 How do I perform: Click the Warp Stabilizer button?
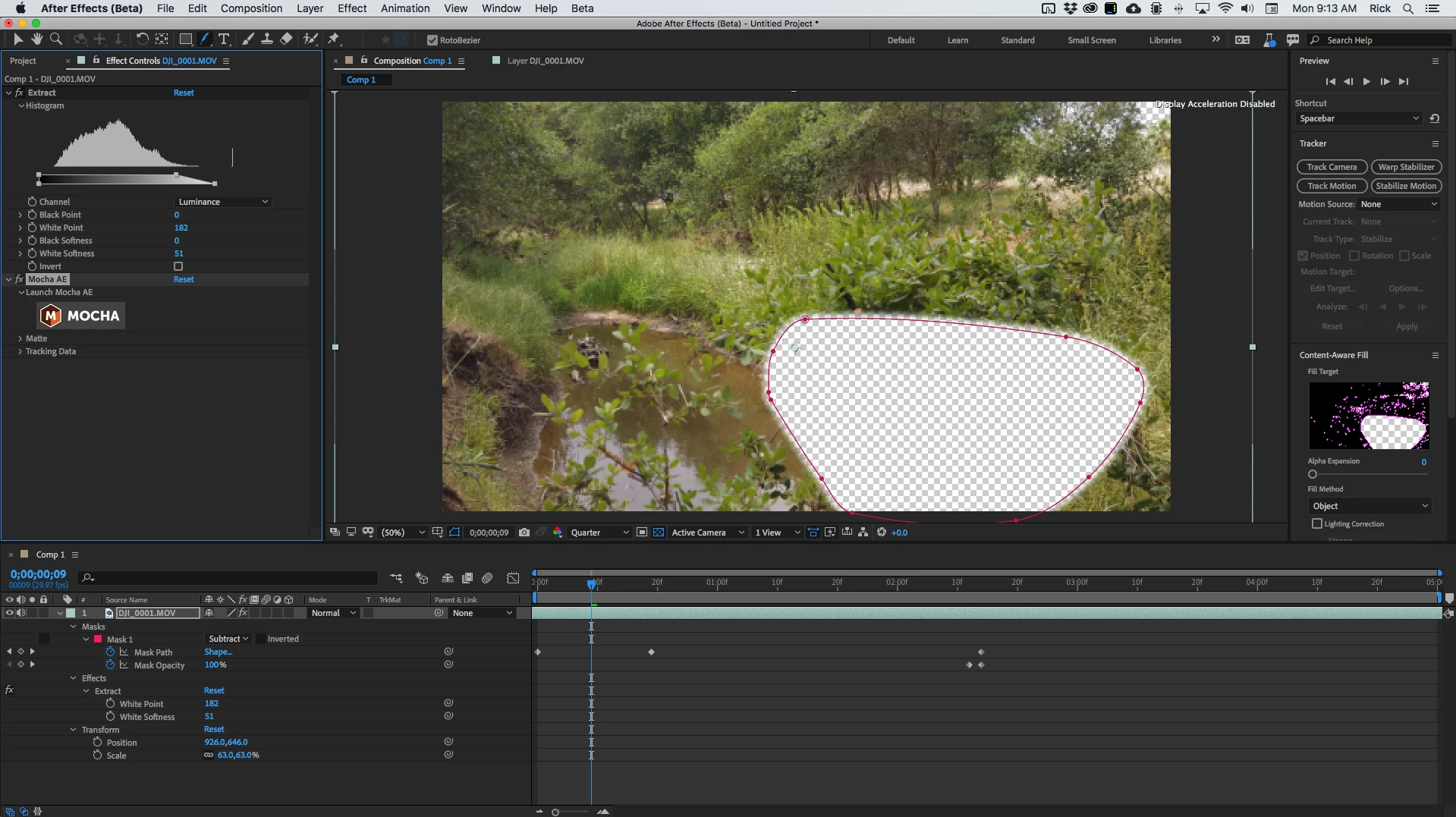1406,167
